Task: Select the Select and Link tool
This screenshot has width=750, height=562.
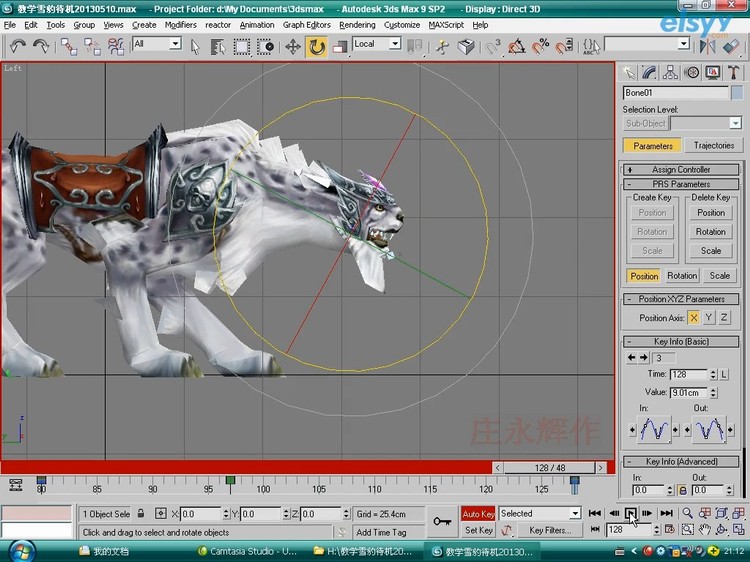Action: 68,46
